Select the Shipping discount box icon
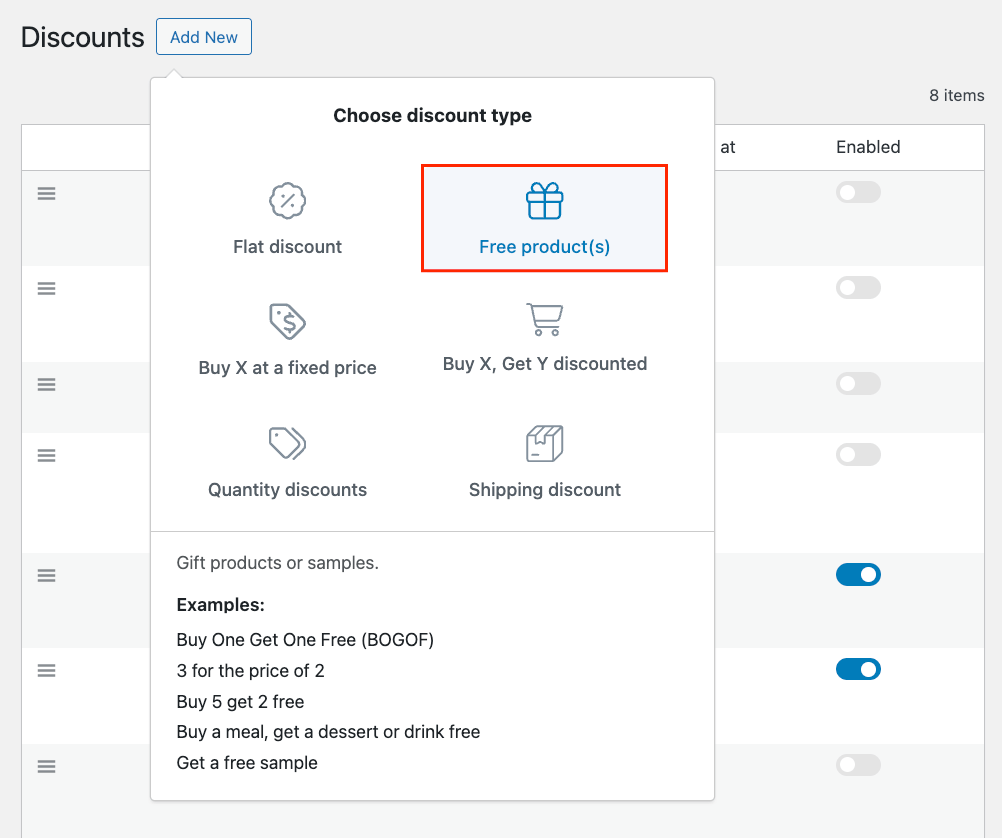This screenshot has width=1002, height=838. click(x=545, y=443)
